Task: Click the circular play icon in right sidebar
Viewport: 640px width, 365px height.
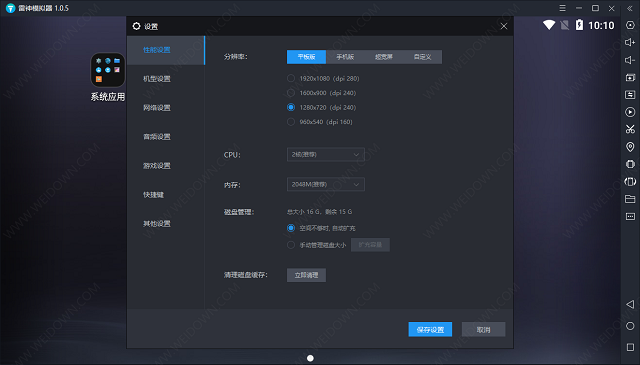Action: [630, 112]
